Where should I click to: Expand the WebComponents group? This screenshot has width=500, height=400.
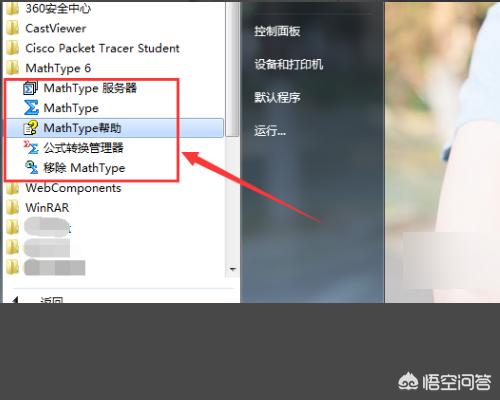[x=73, y=188]
